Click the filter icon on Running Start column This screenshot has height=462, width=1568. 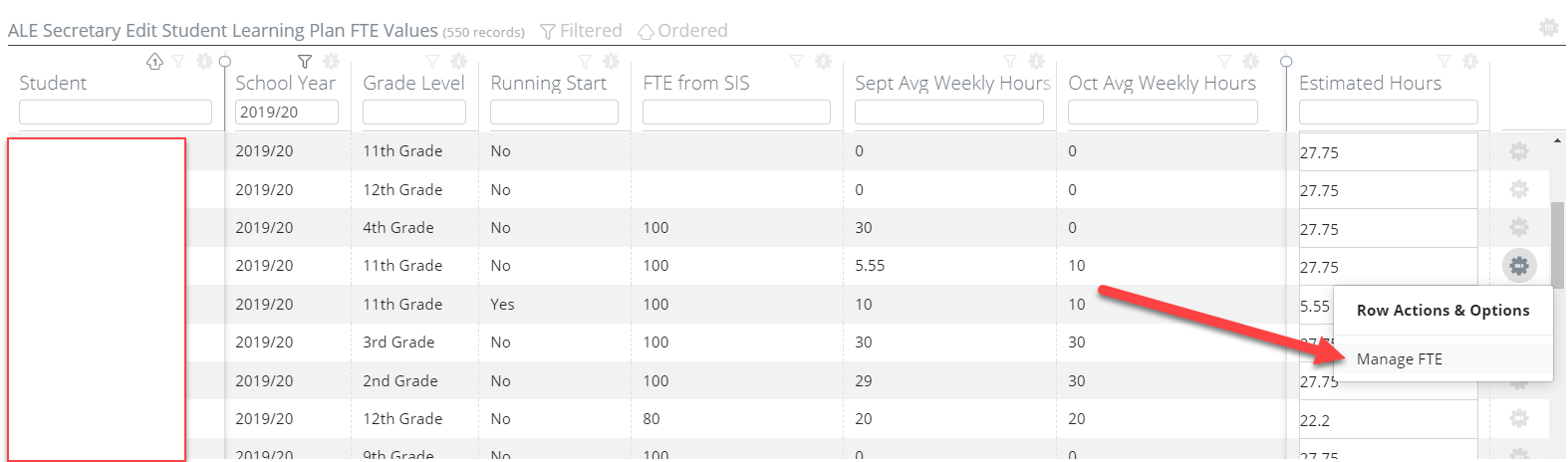[585, 62]
